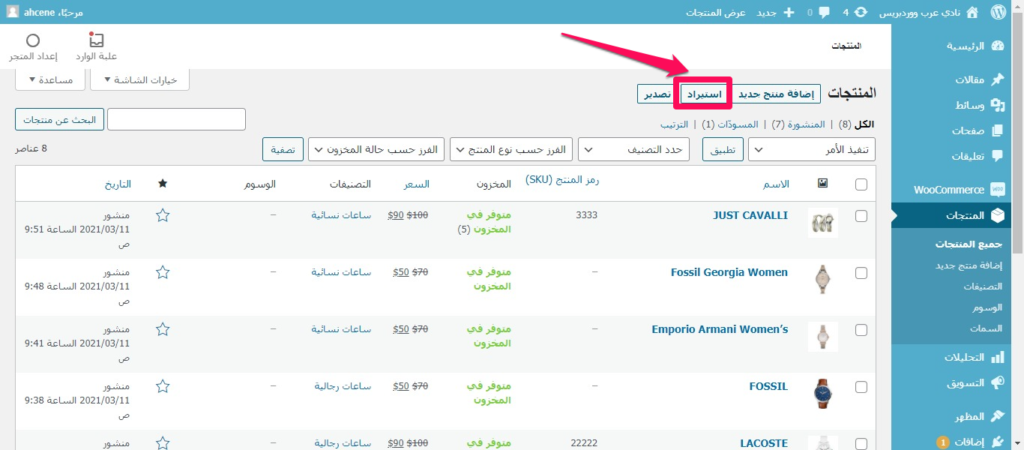1024x450 pixels.
Task: Click the WordPress logo icon in admin bar
Action: 1006,13
